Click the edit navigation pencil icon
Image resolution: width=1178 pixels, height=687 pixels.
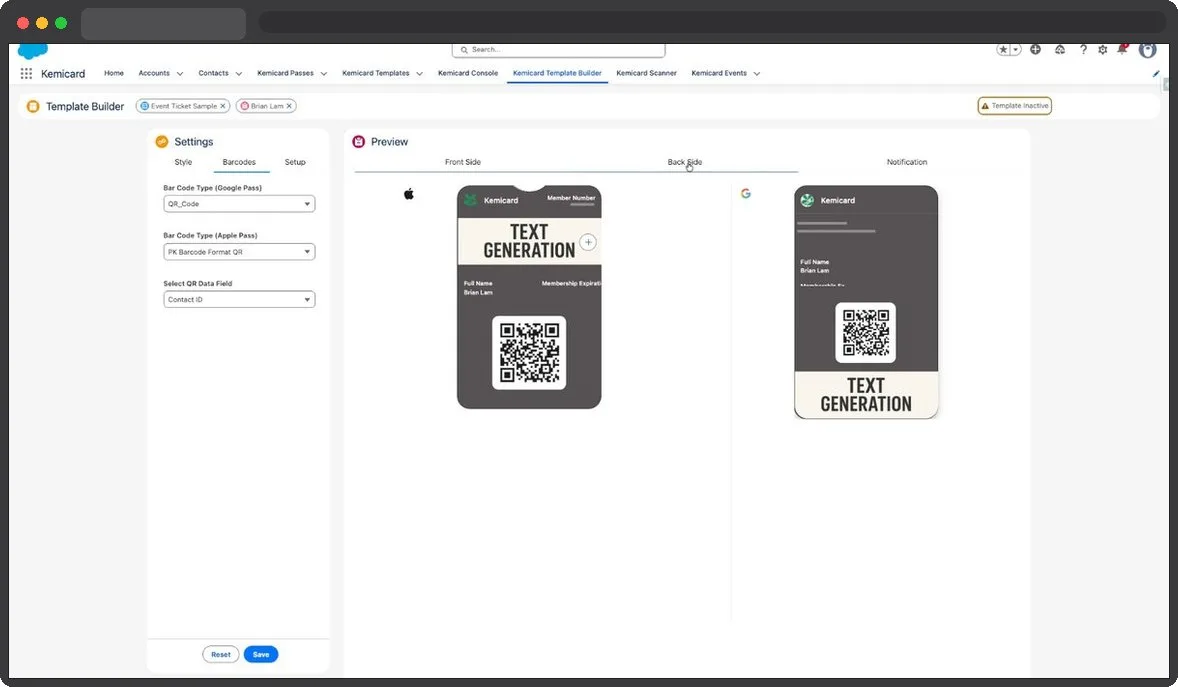[1155, 74]
